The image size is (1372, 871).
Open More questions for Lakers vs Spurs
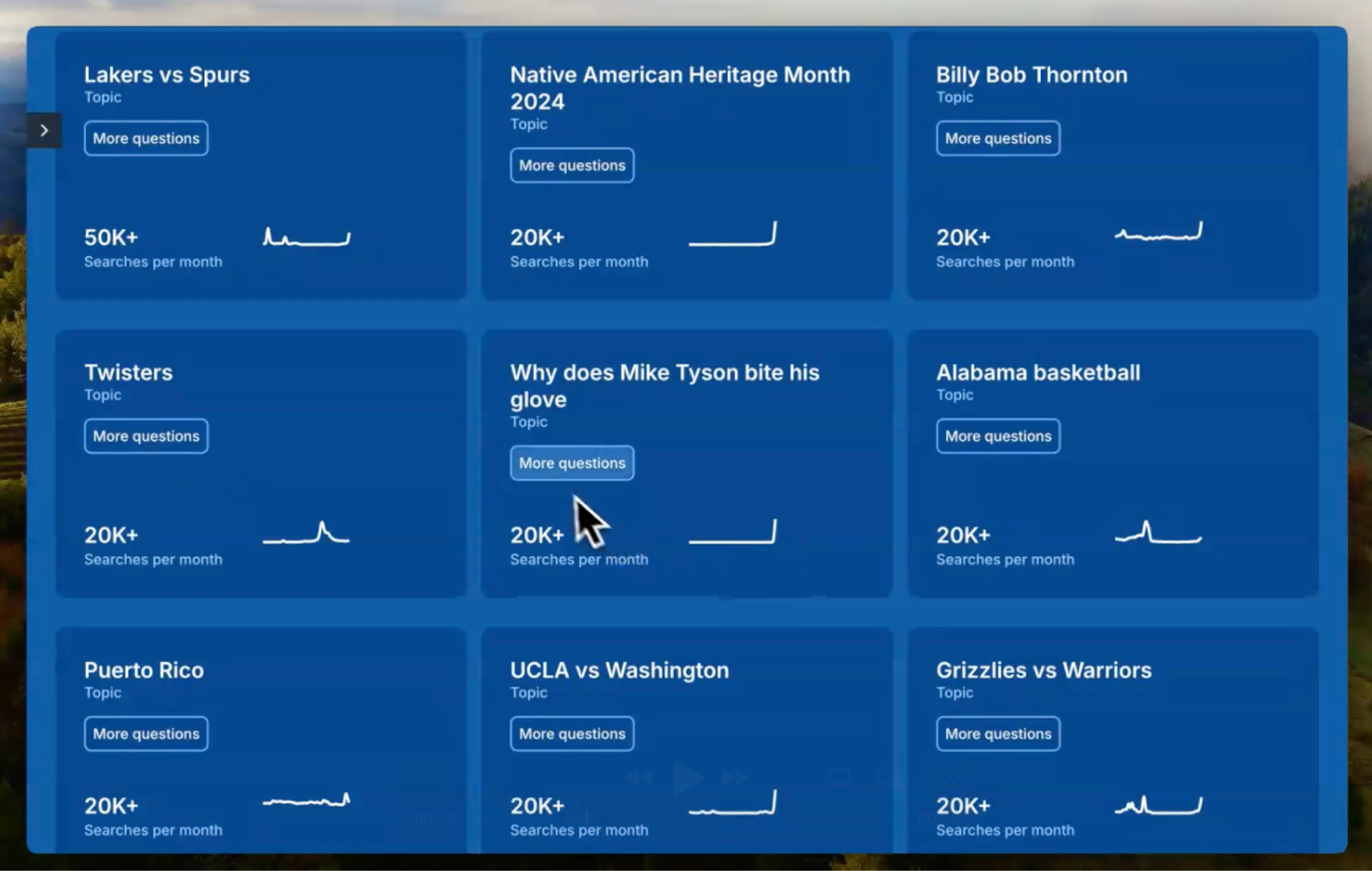146,139
